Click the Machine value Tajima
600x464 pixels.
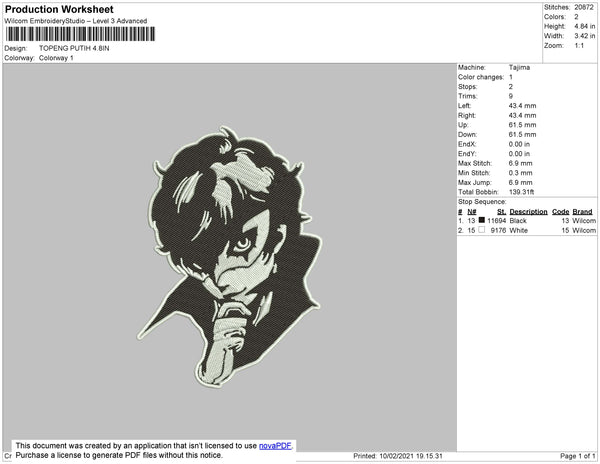519,67
